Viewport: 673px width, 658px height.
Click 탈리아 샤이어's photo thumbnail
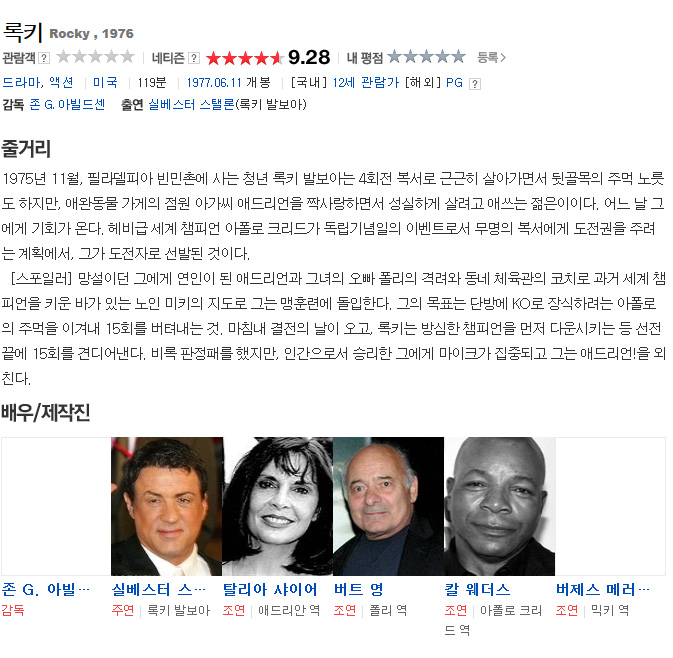pos(277,506)
